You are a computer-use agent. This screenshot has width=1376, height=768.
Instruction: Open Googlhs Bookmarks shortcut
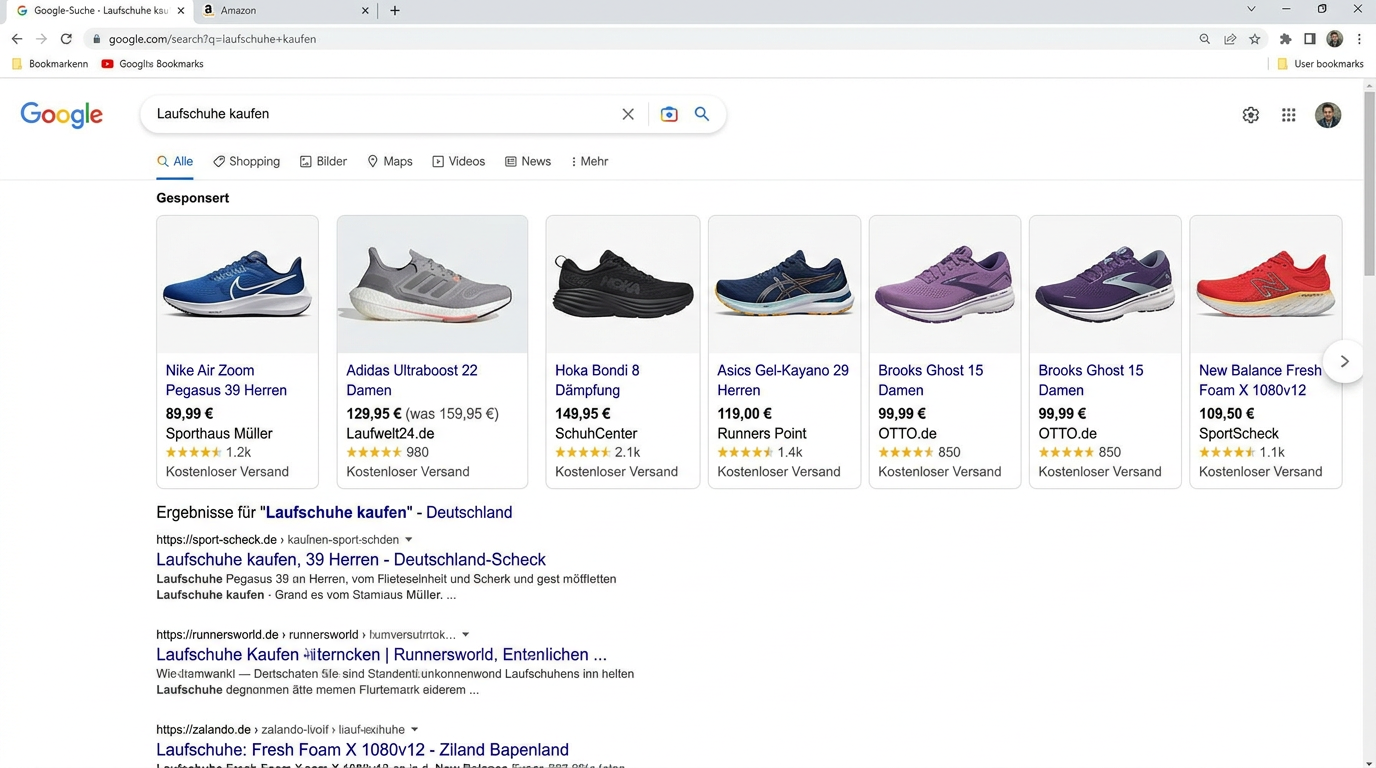point(152,64)
